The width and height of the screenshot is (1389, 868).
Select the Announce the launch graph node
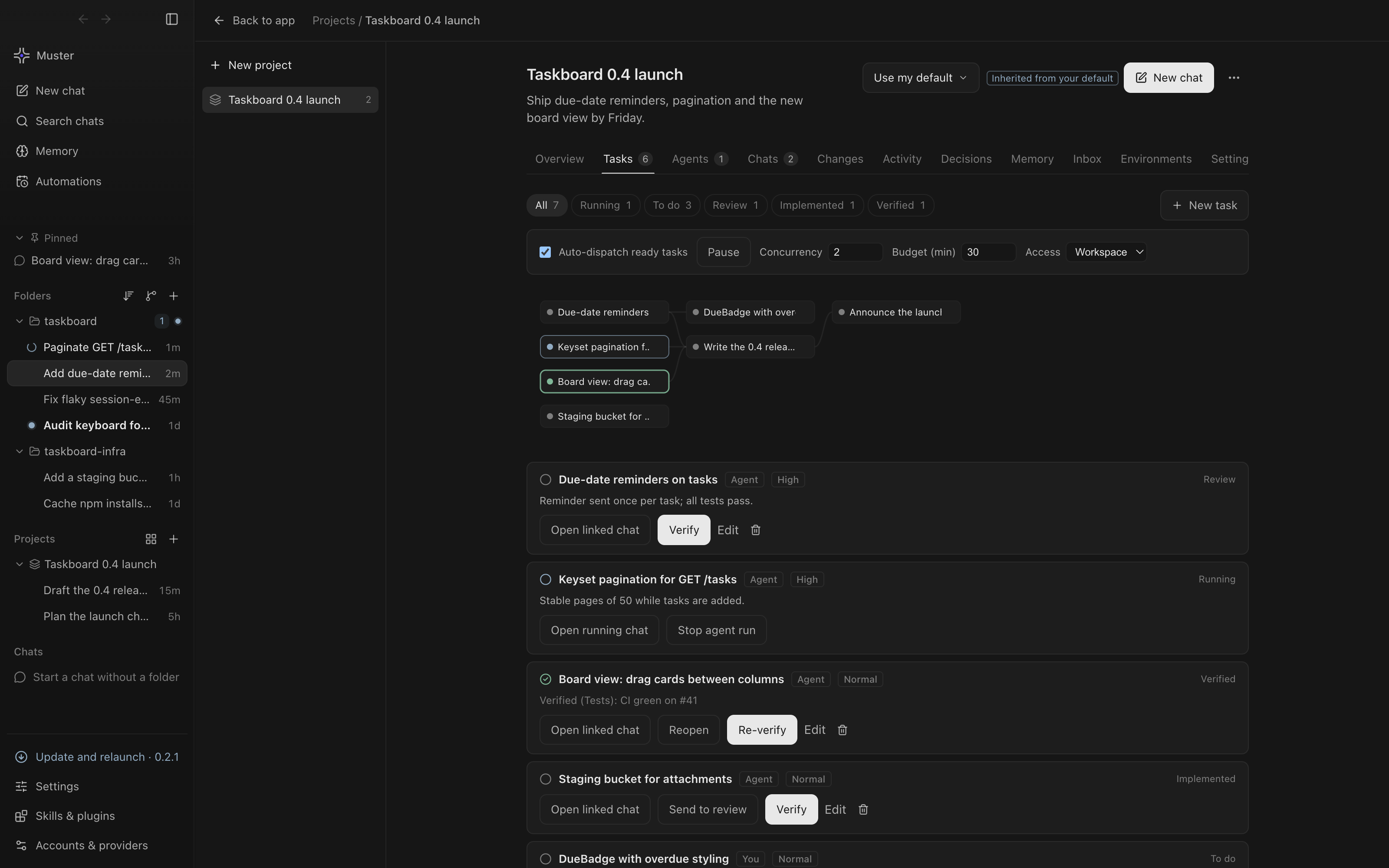coord(895,312)
